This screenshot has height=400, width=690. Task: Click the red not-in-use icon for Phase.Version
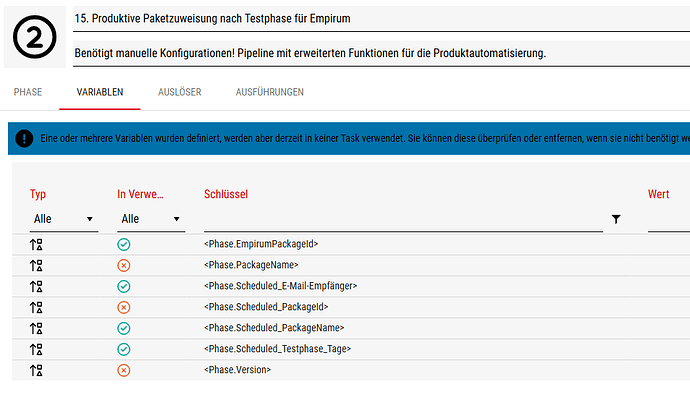pos(124,370)
